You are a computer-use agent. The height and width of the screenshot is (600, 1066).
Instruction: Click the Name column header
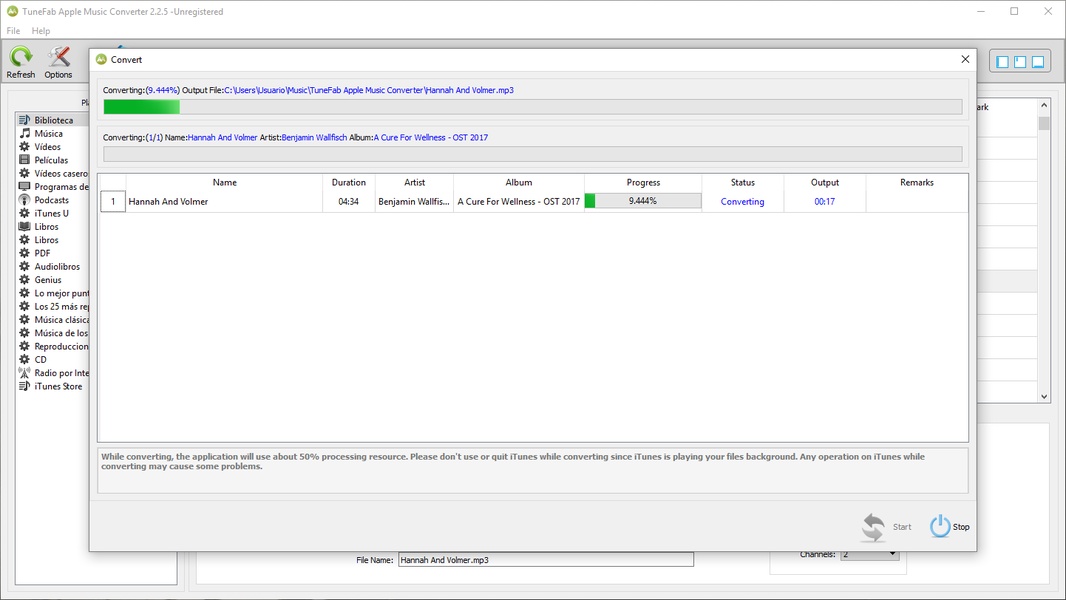tap(224, 182)
